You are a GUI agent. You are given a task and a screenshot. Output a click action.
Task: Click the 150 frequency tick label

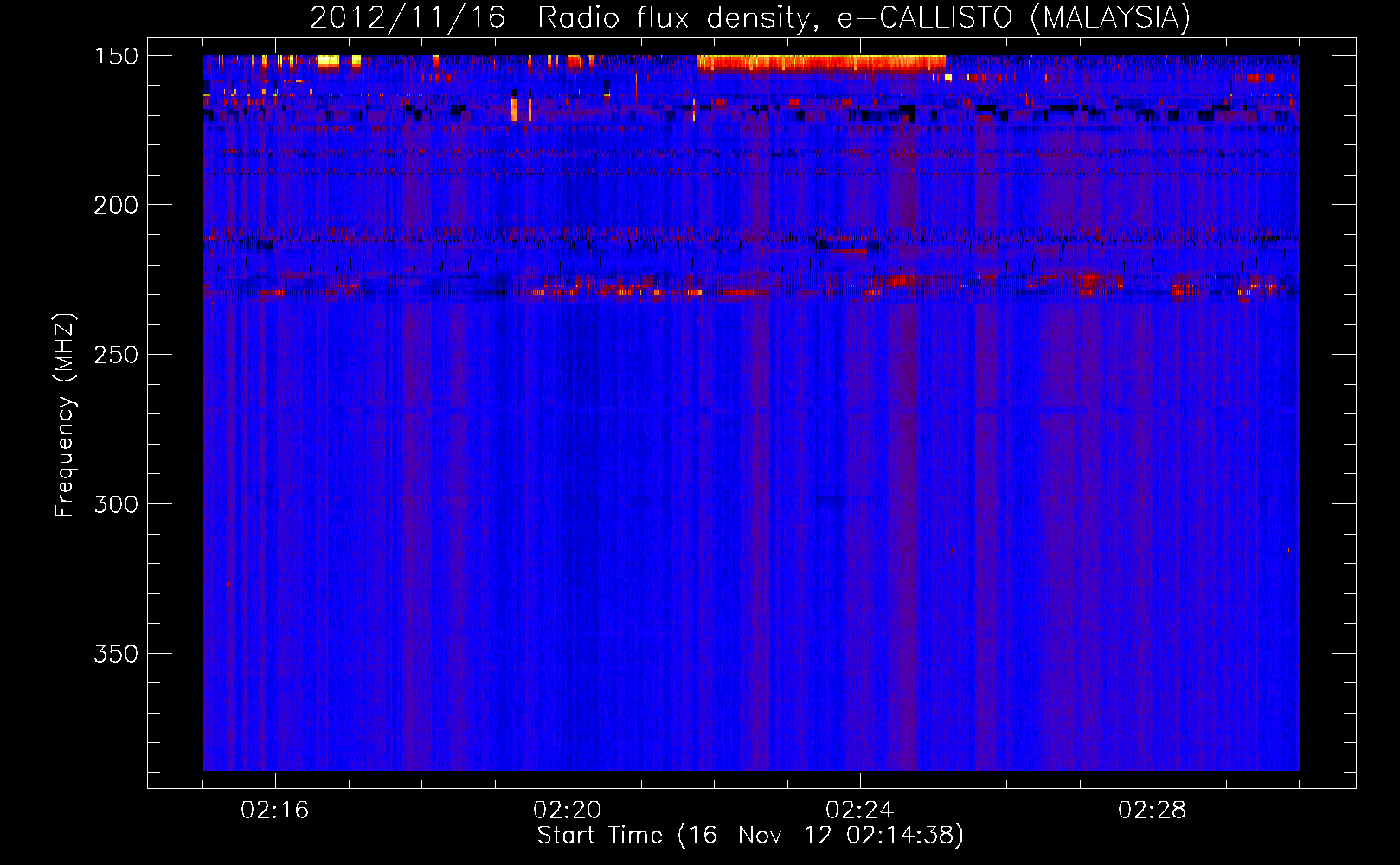117,55
